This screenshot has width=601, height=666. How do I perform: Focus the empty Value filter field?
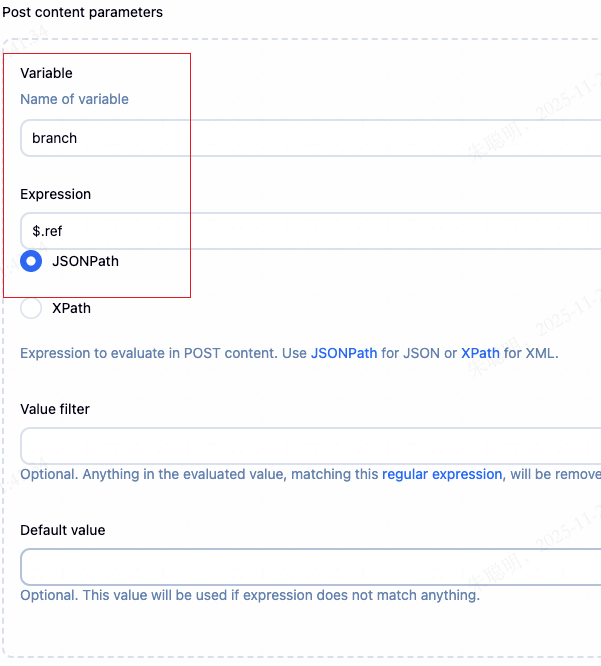[x=300, y=446]
